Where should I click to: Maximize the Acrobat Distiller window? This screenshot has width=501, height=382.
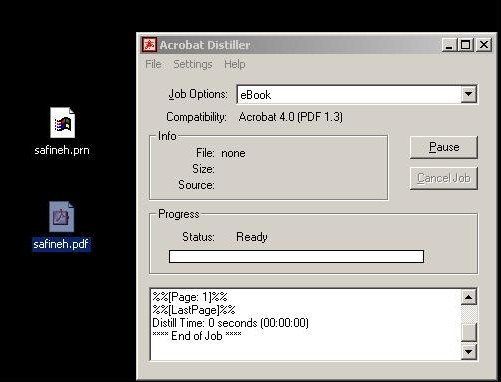[466, 45]
